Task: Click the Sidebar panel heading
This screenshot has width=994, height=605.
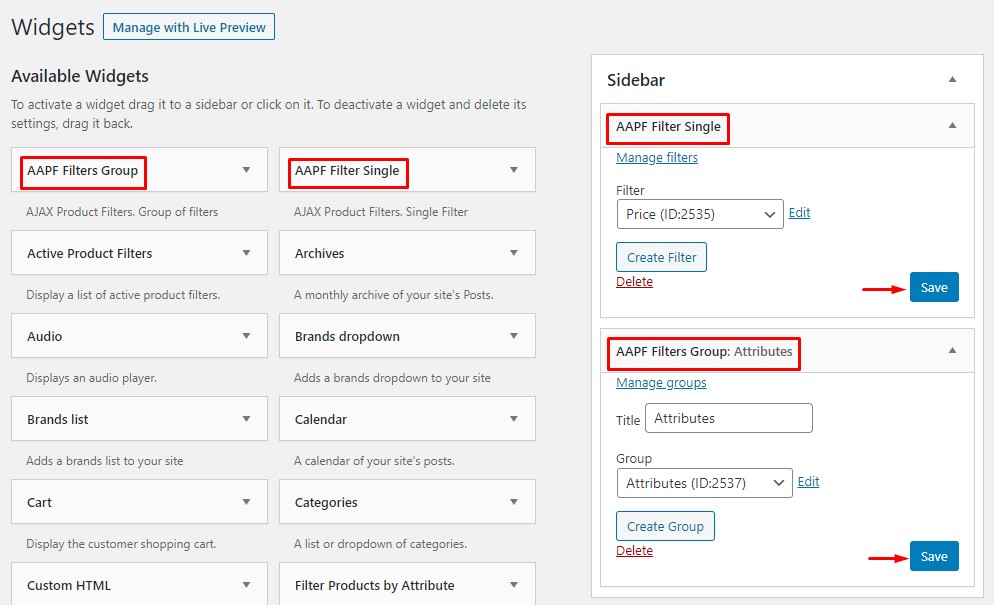Action: (x=636, y=80)
